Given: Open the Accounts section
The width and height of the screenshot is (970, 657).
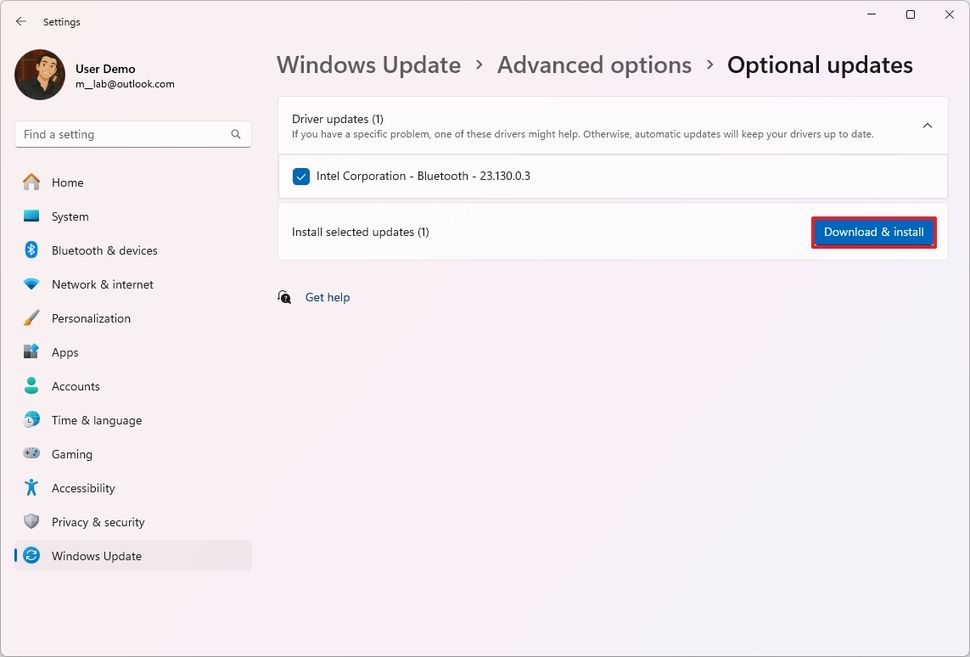Looking at the screenshot, I should click(x=74, y=386).
